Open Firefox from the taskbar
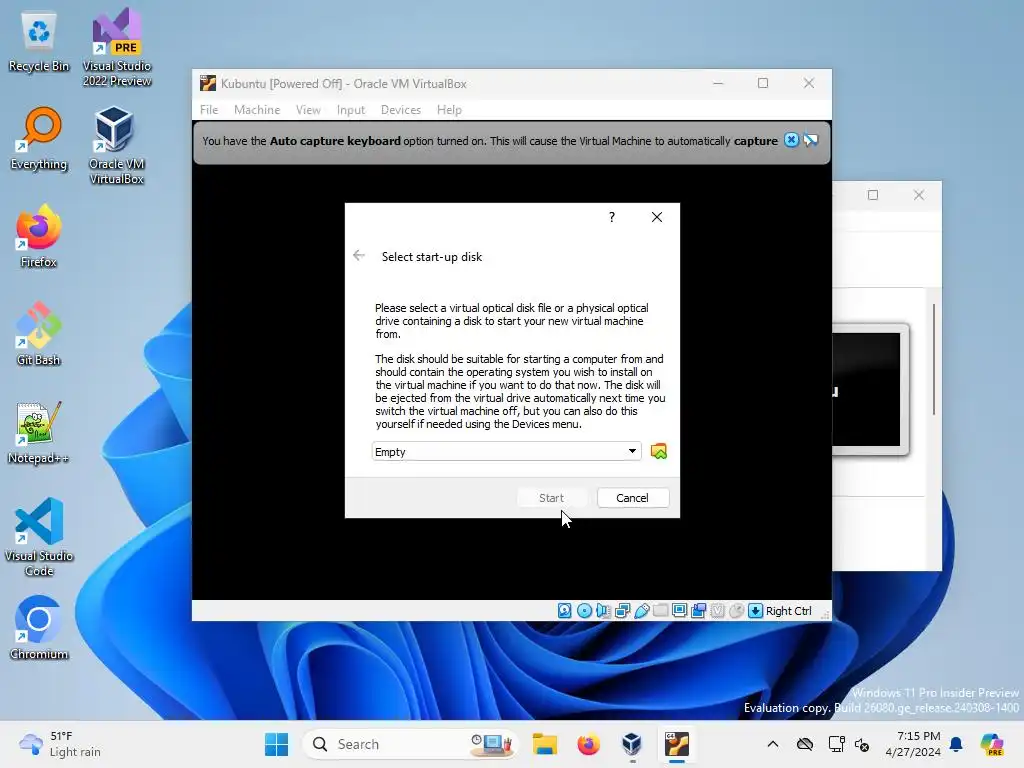This screenshot has height=768, width=1024. (588, 744)
